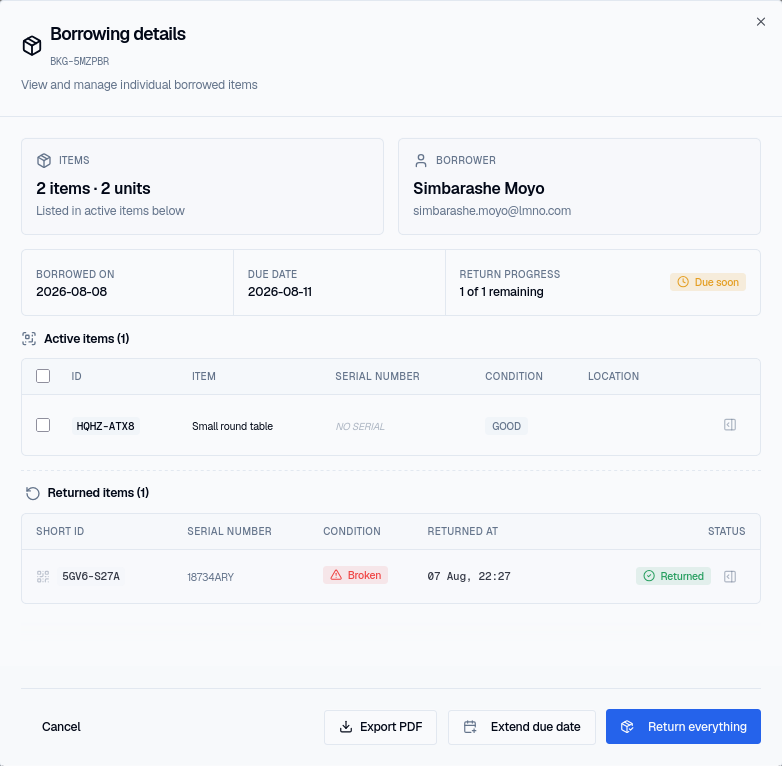
Task: Click the 2 items · 2 units summary
Action: [x=93, y=189]
